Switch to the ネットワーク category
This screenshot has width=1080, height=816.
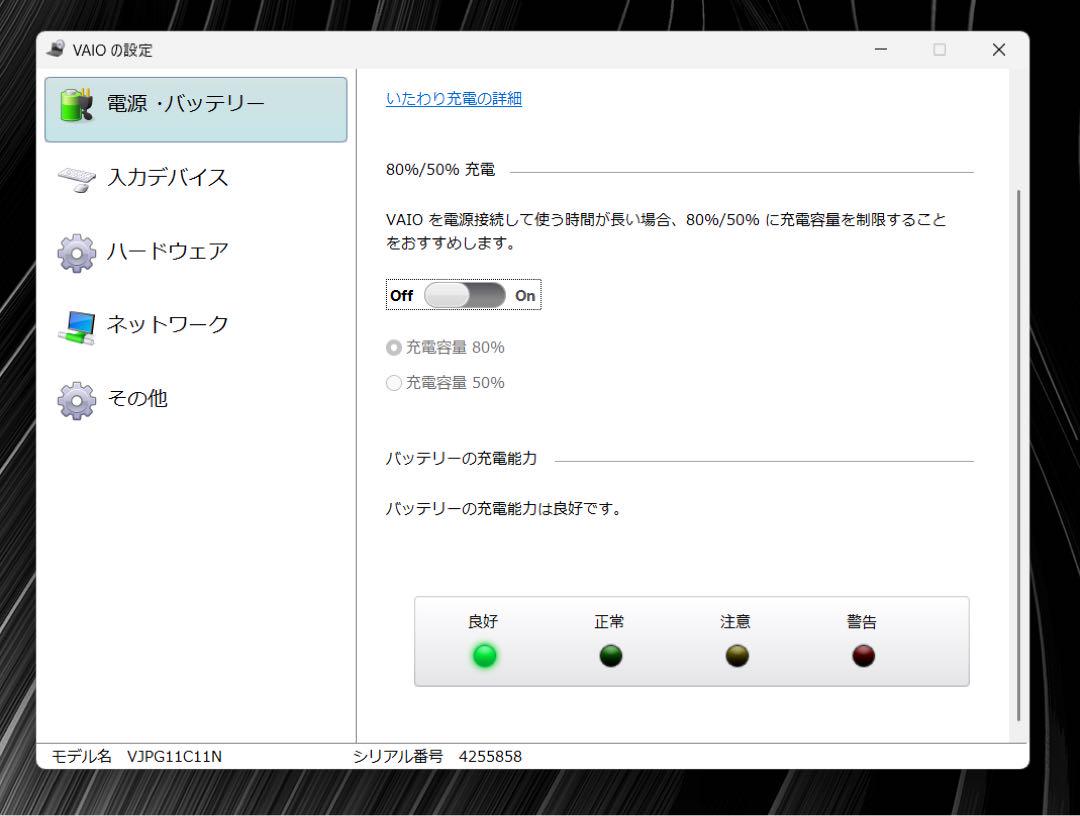tap(196, 325)
